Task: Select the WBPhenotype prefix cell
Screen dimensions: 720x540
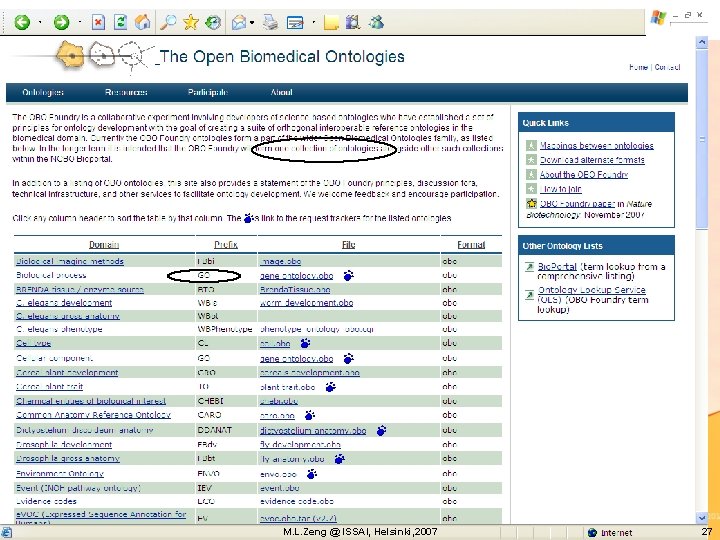Action: [226, 329]
